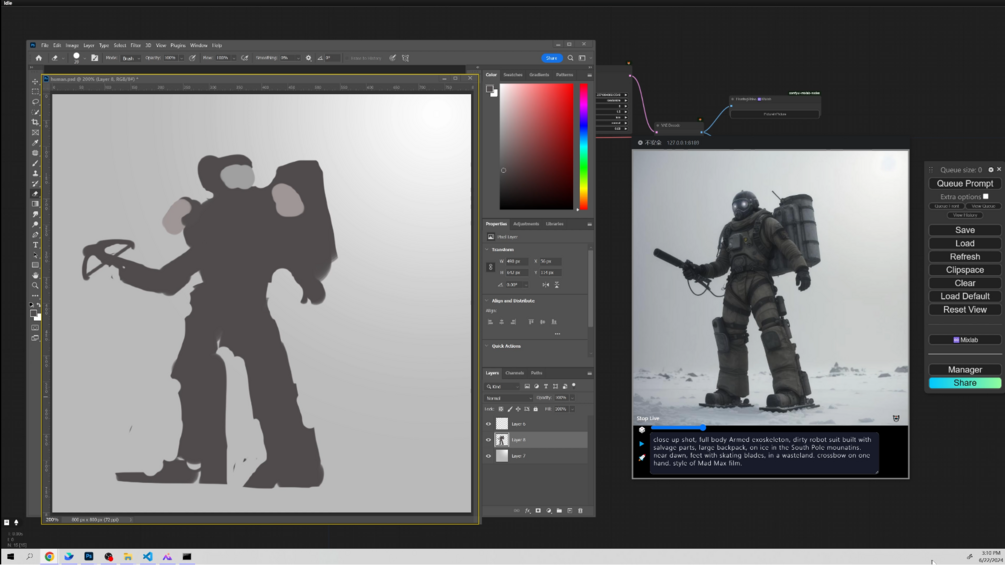Select the Zoom tool in toolbar

[36, 286]
